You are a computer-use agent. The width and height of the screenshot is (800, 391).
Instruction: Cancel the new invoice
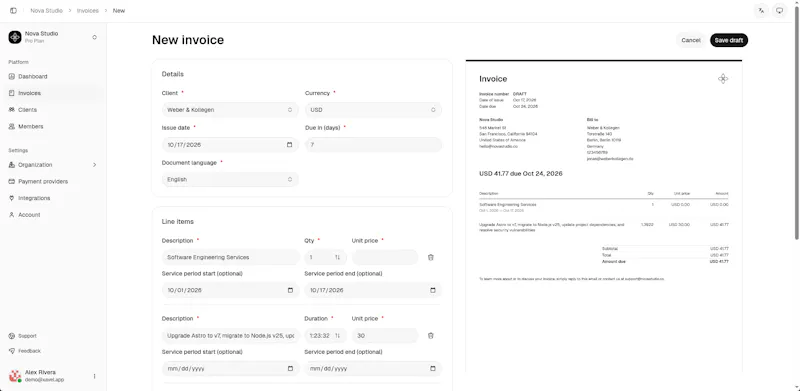(x=690, y=40)
